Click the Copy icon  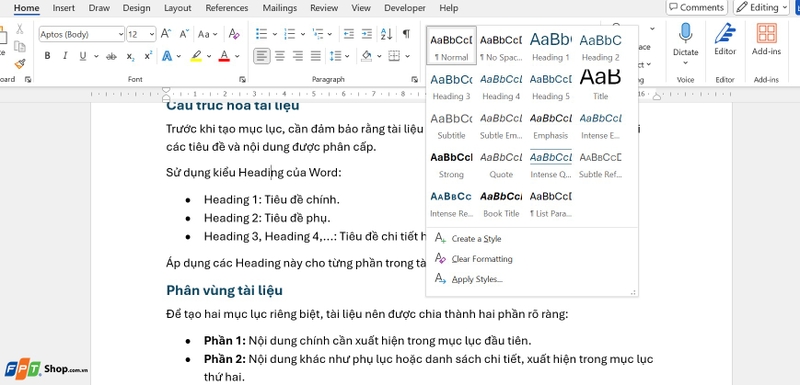pyautogui.click(x=19, y=46)
